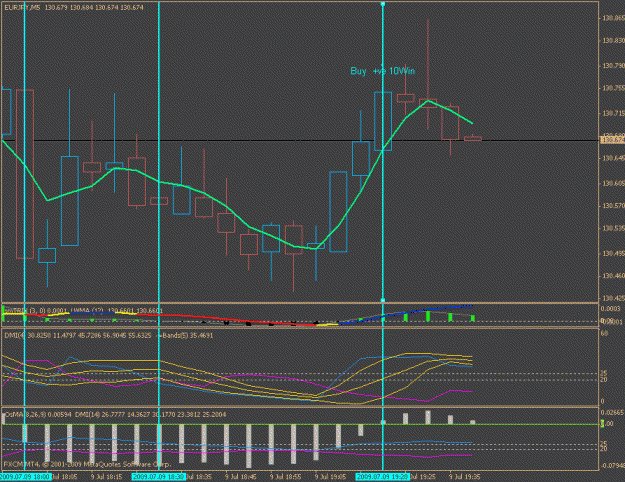Click the 60 scale value of DMI panel
This screenshot has height=482, width=625.
(x=604, y=333)
